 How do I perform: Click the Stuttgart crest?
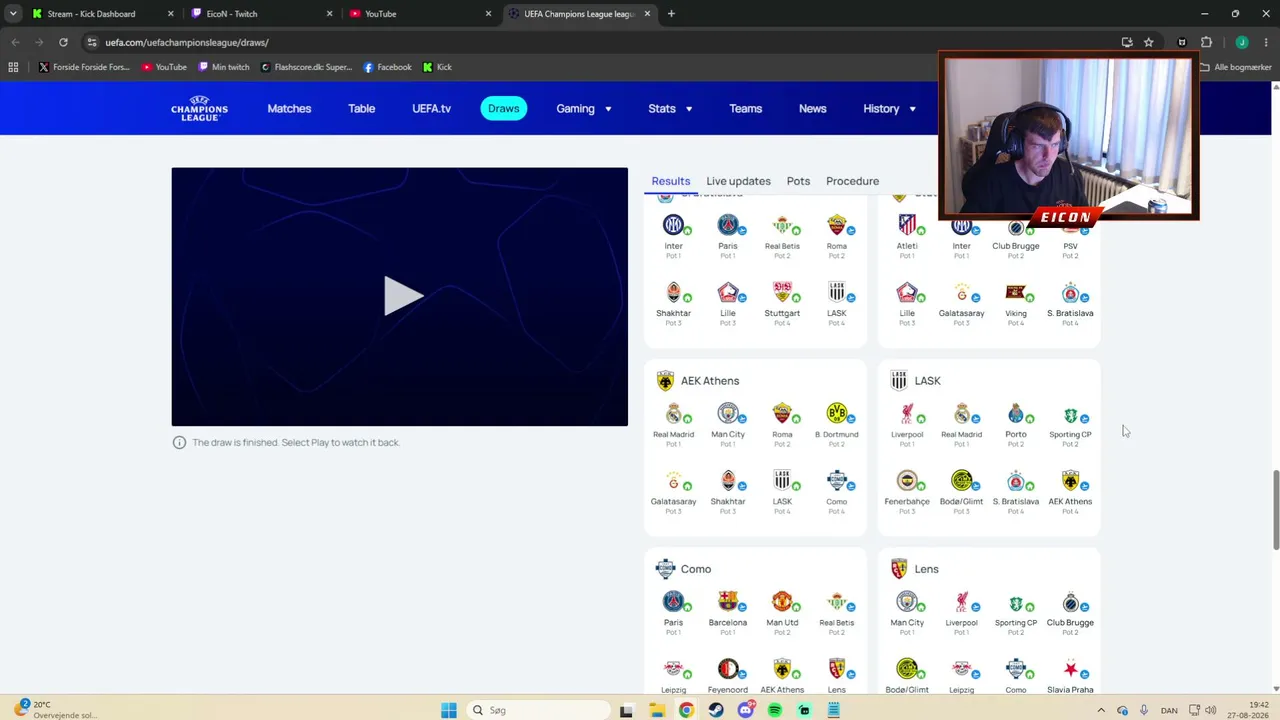(x=782, y=292)
